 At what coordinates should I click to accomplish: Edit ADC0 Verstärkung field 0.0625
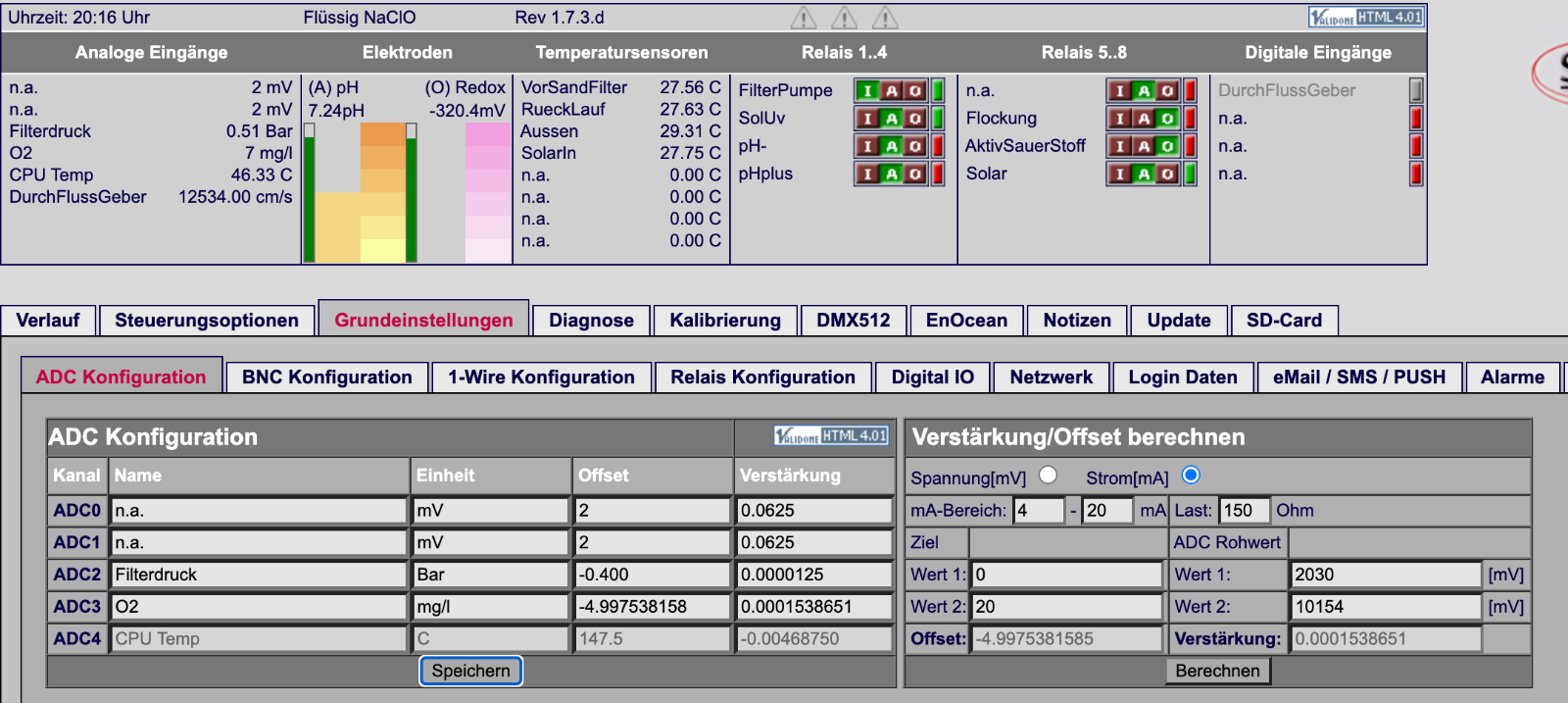tap(813, 511)
